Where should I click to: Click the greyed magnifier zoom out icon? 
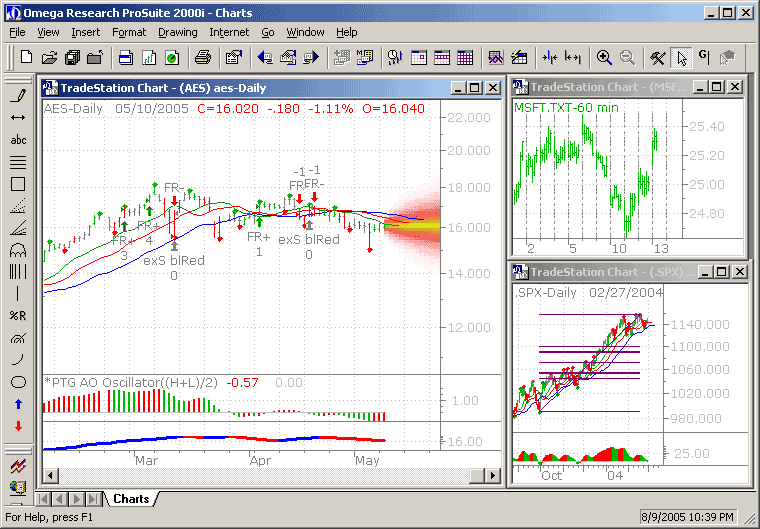pyautogui.click(x=627, y=58)
